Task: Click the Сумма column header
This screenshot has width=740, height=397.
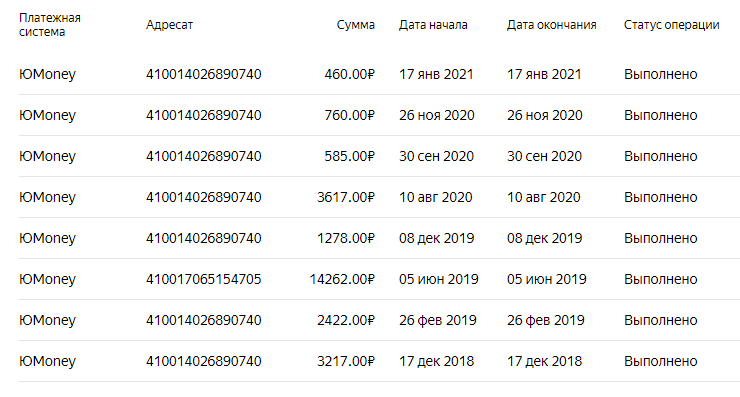Action: [x=356, y=25]
